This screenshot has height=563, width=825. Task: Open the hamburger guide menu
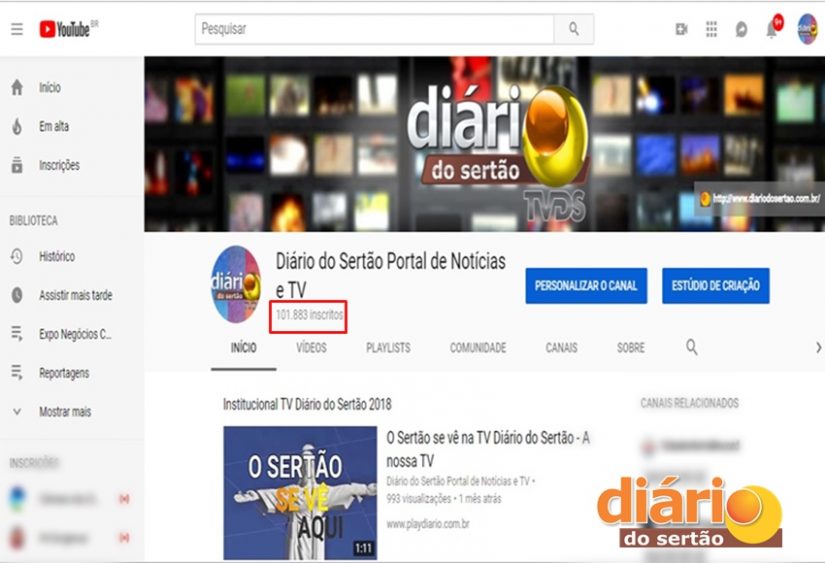pyautogui.click(x=17, y=29)
